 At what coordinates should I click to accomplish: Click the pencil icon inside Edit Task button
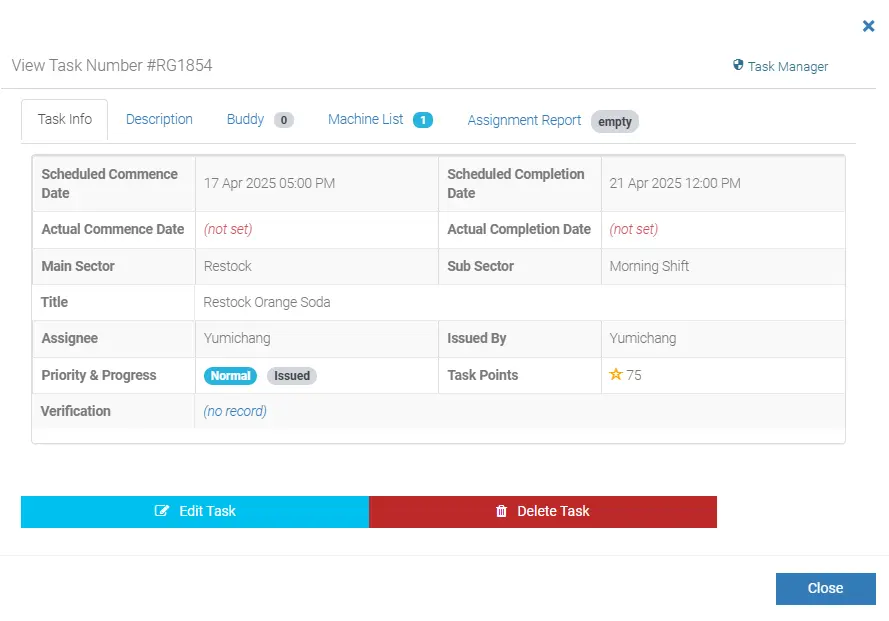tap(160, 511)
